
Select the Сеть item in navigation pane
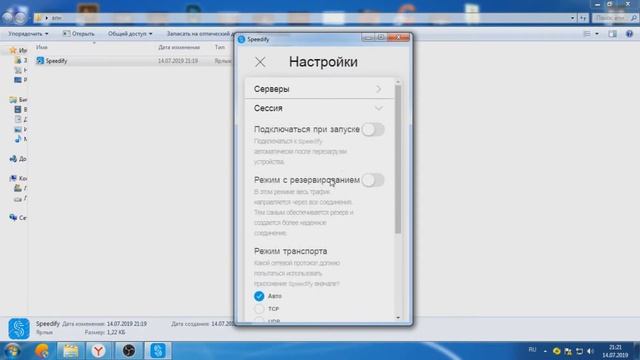[18, 218]
